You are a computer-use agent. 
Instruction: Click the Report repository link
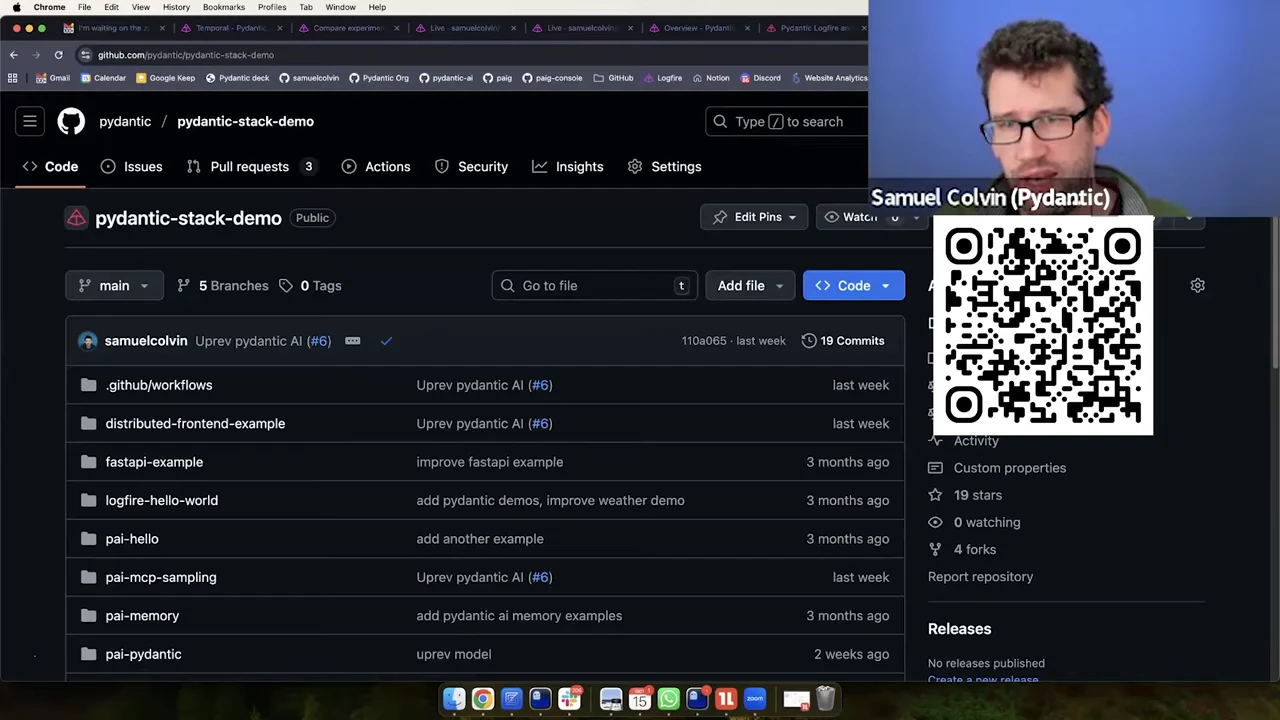click(x=980, y=577)
